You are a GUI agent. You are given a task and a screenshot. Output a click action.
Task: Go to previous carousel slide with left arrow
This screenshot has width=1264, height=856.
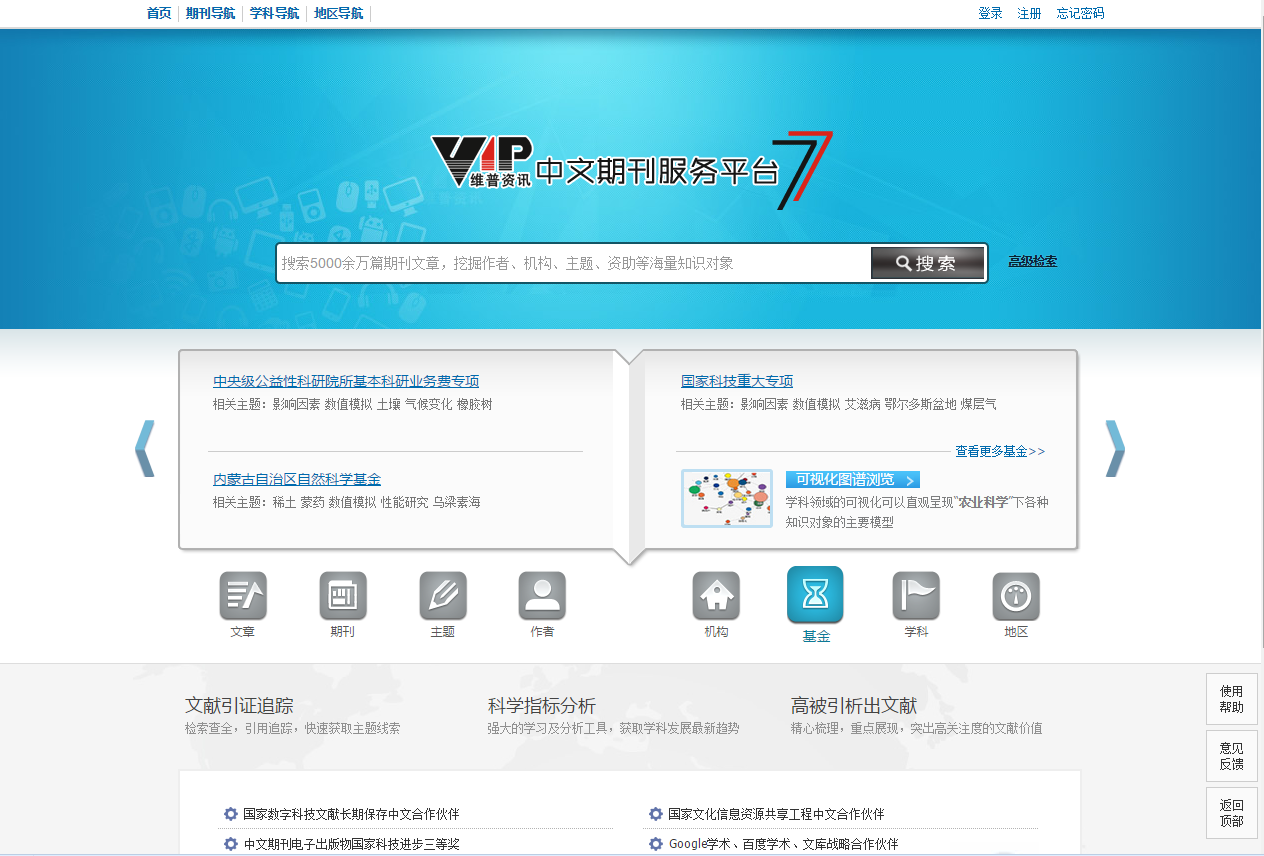click(x=145, y=448)
